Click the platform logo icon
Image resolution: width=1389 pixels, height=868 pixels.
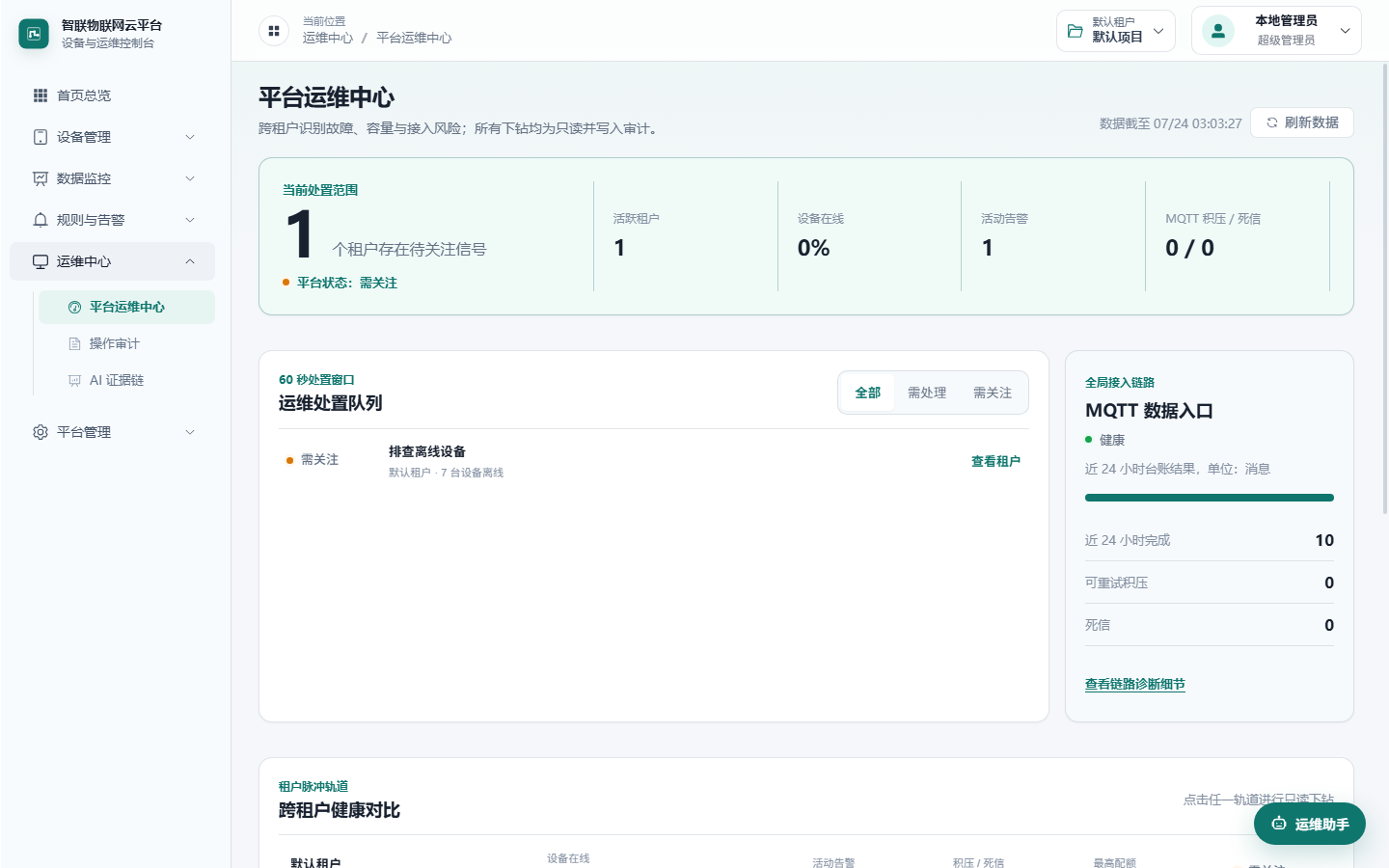pos(34,34)
